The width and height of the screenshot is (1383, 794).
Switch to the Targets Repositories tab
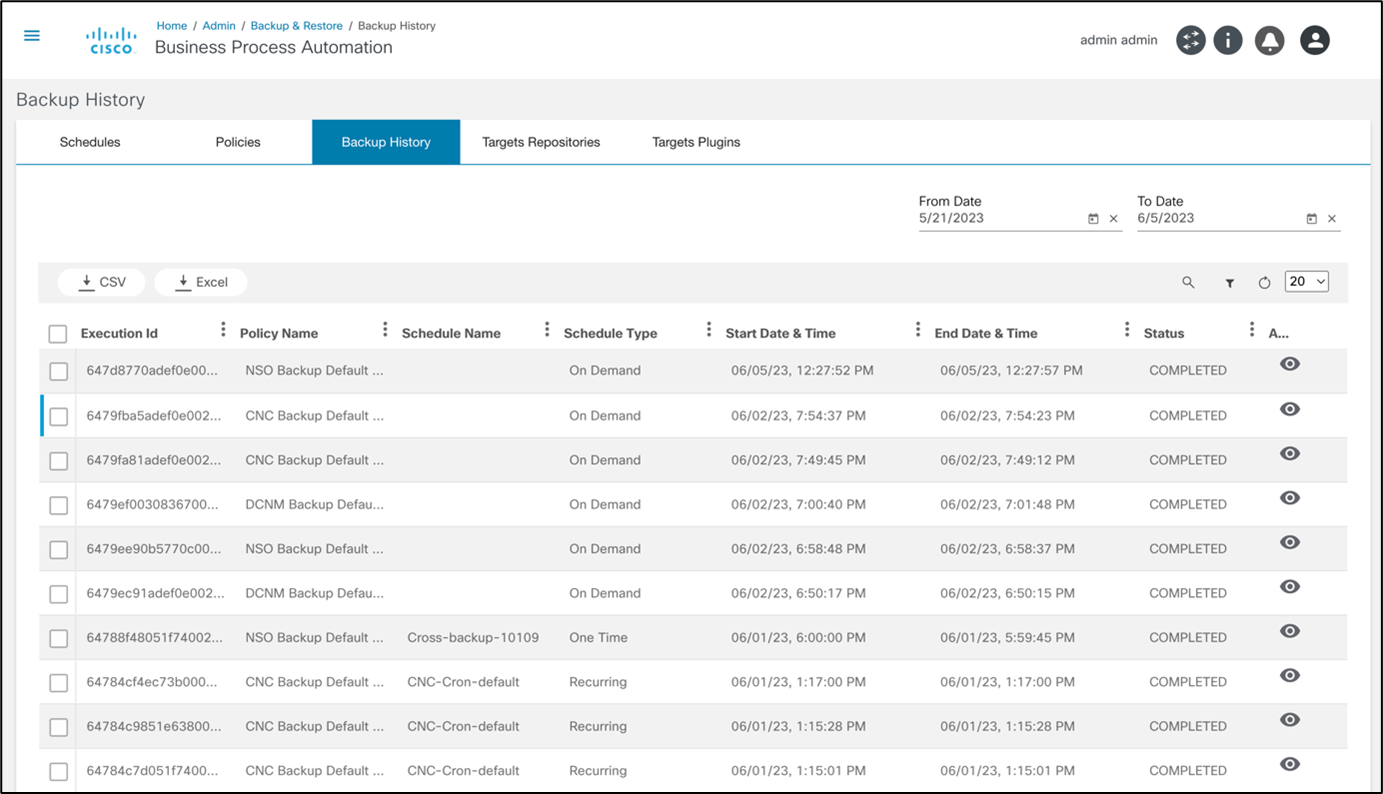coord(541,142)
